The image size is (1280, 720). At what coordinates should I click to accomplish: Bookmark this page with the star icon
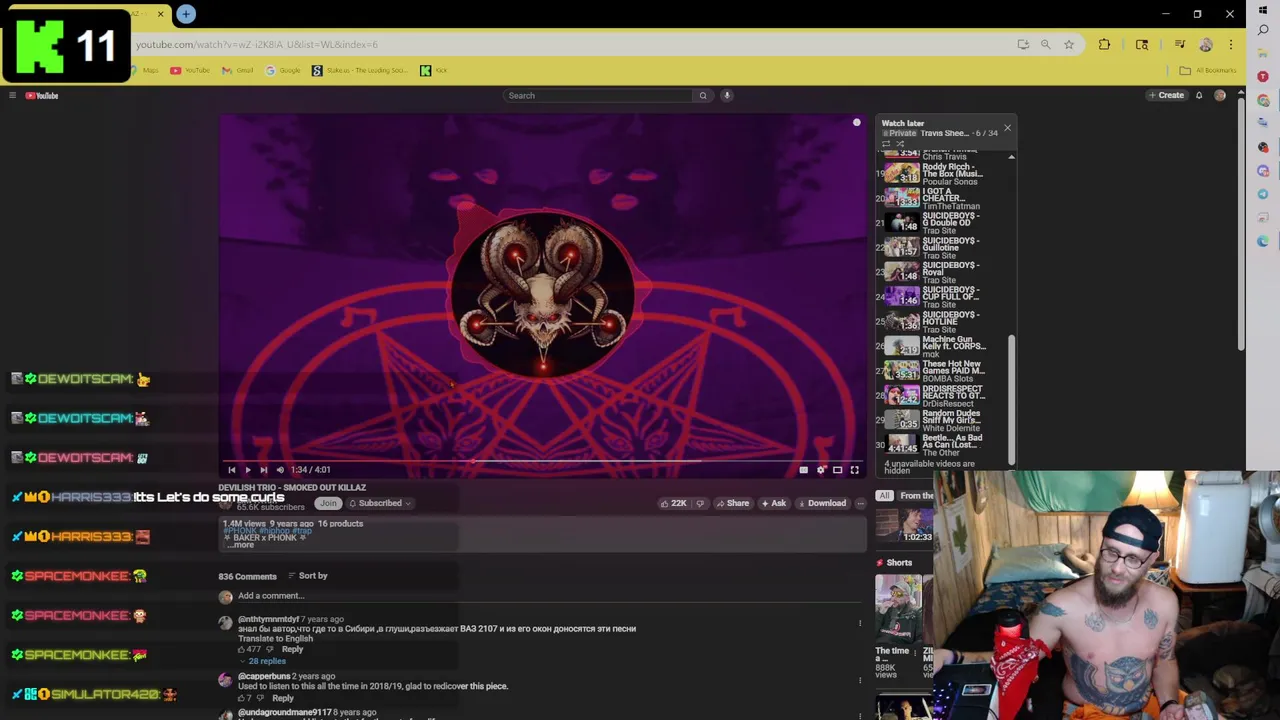click(x=1069, y=44)
